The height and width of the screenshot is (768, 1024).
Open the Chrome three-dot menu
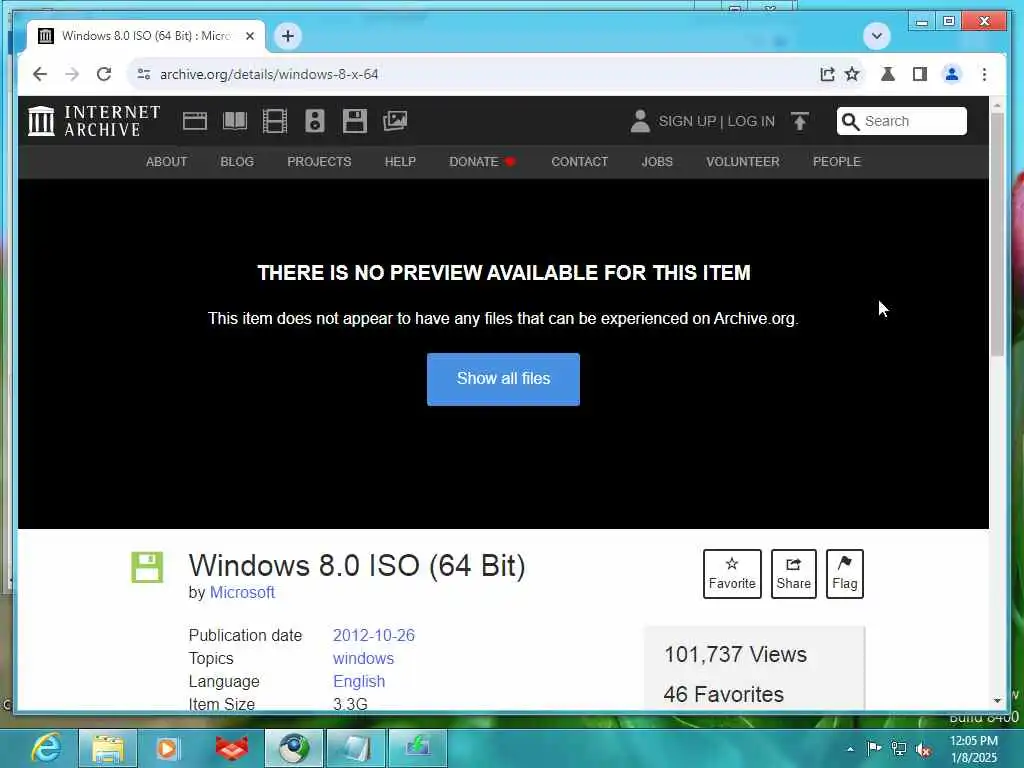click(x=984, y=74)
